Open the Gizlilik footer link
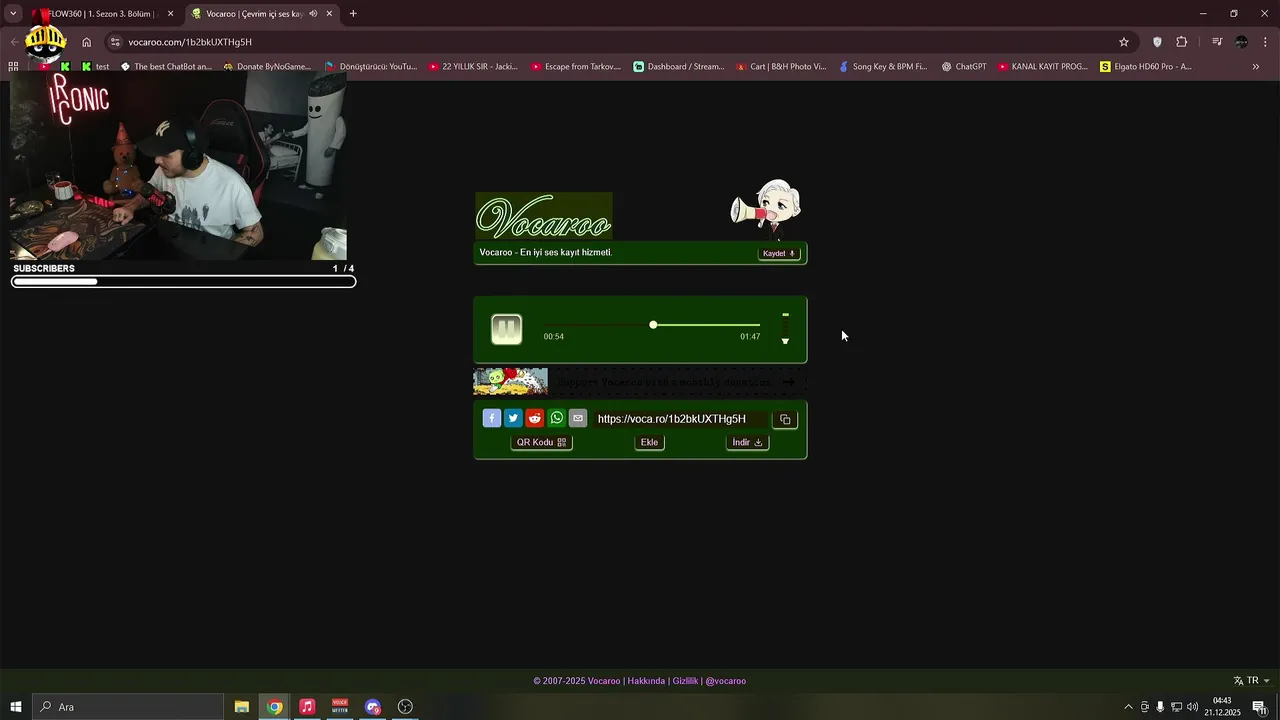 (685, 681)
